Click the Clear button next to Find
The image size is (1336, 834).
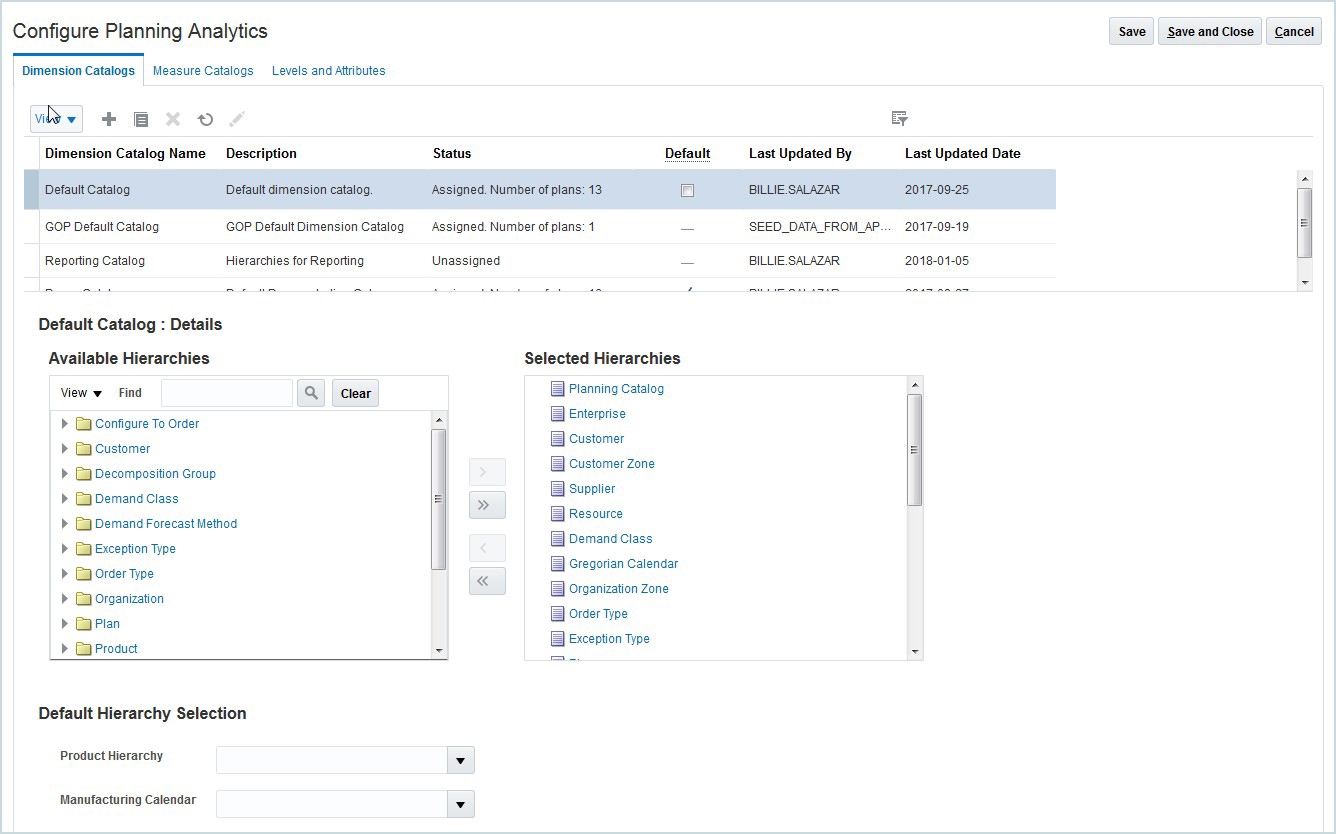(x=355, y=393)
